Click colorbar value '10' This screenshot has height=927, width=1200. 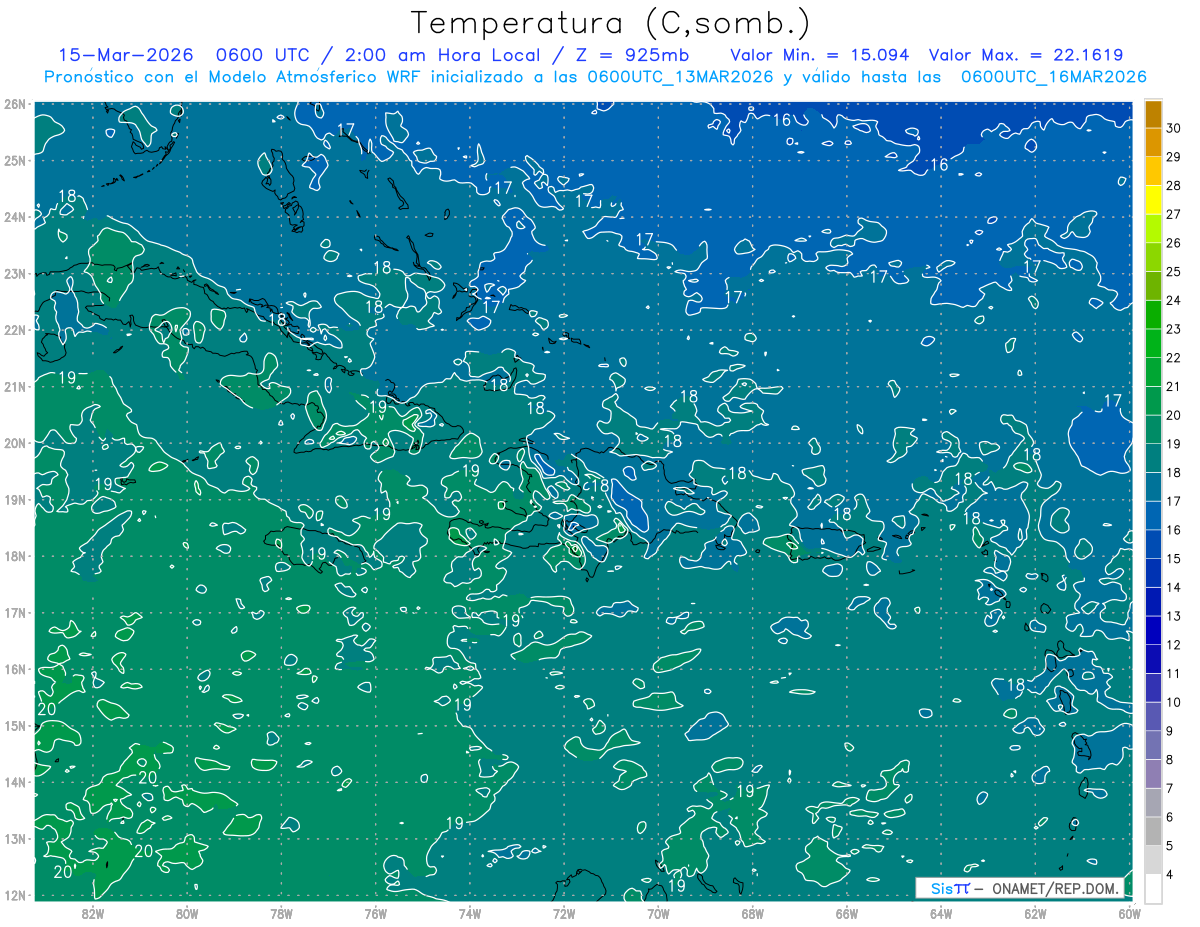pyautogui.click(x=1174, y=703)
